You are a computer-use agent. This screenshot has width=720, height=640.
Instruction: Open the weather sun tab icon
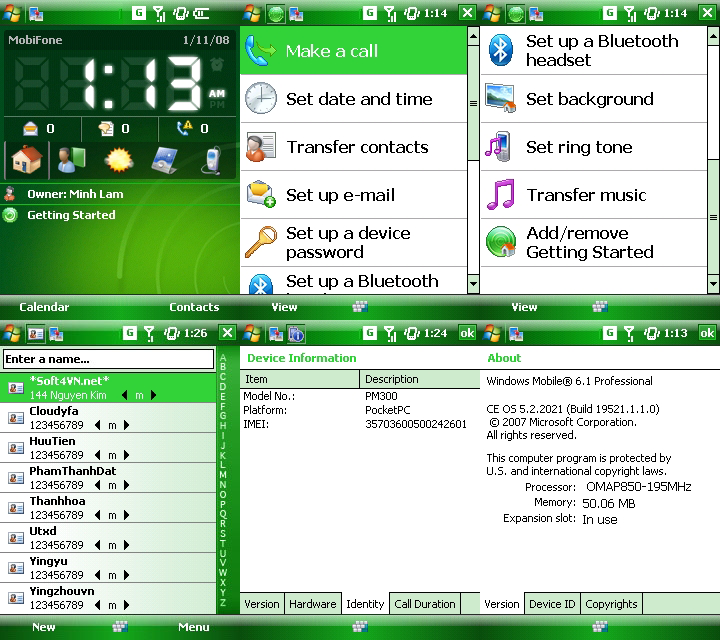click(x=119, y=161)
